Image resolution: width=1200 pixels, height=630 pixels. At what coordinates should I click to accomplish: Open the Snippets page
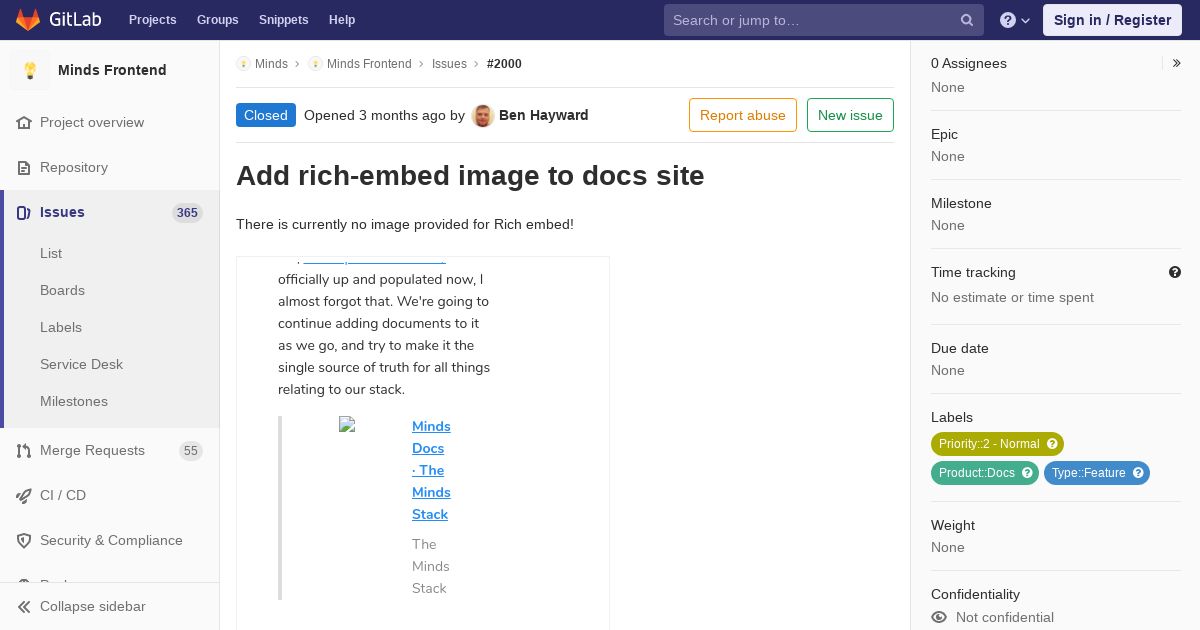point(283,20)
